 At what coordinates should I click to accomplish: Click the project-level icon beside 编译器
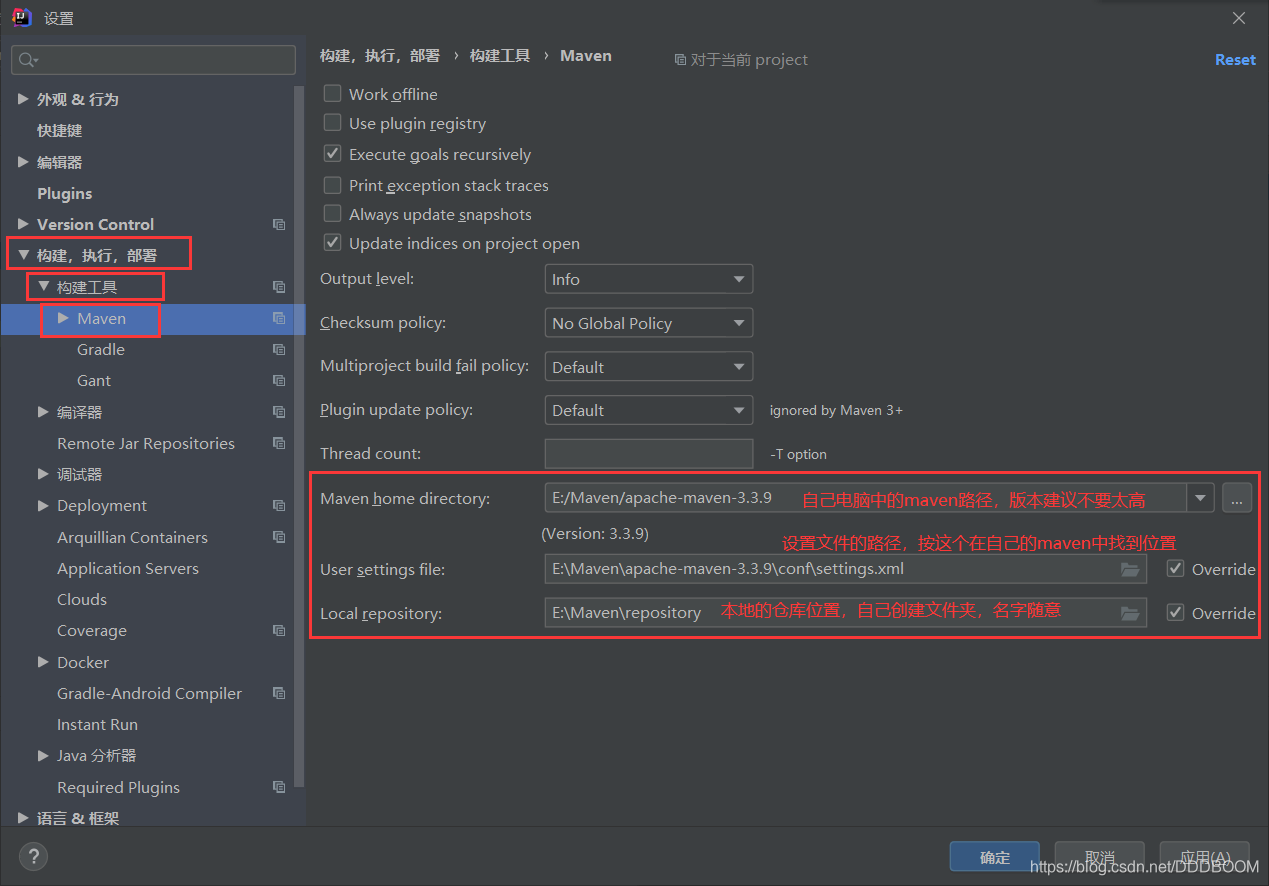279,412
